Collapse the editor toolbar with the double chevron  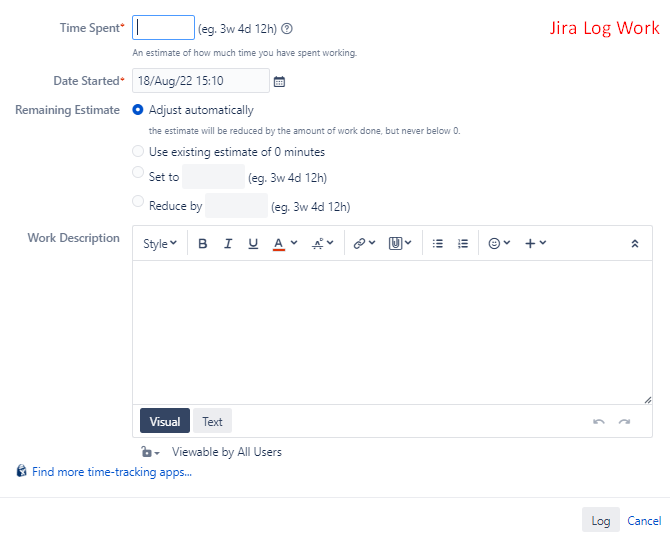(x=635, y=244)
